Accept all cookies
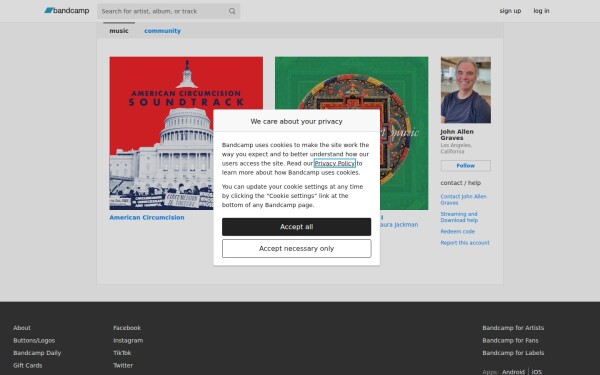This screenshot has width=600, height=375. point(297,227)
